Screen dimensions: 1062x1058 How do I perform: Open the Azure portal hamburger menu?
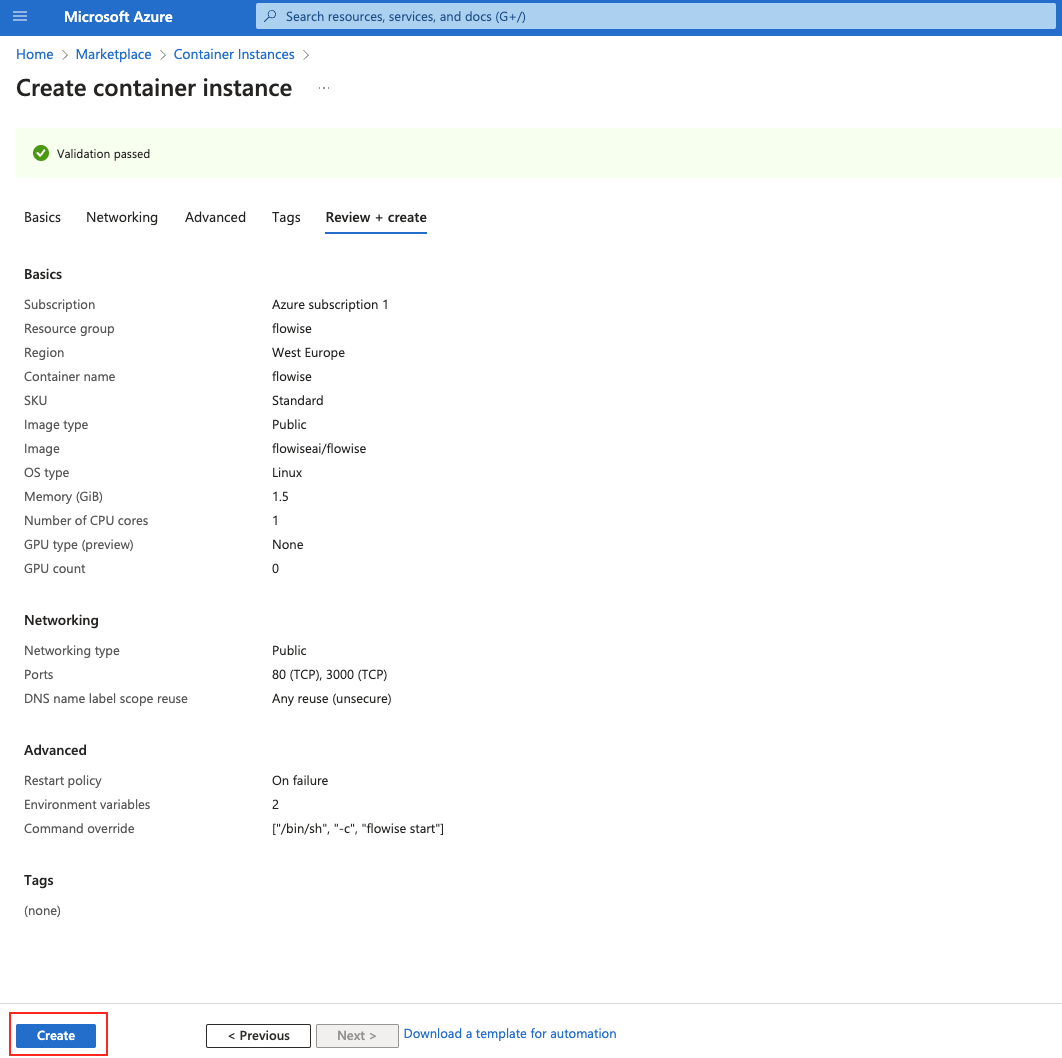[20, 17]
